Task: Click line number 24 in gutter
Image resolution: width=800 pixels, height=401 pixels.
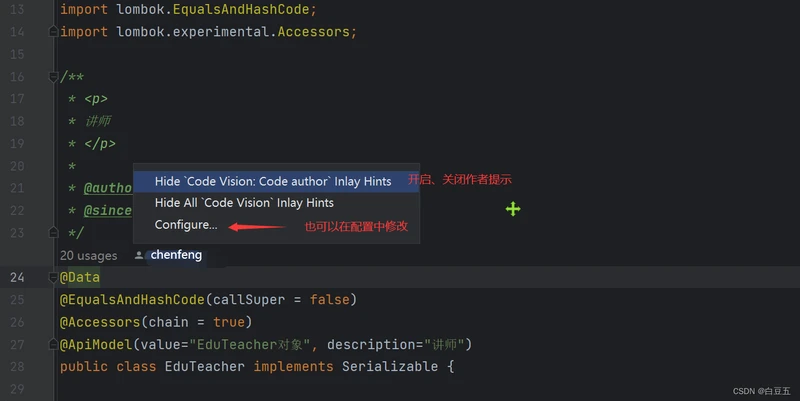Action: [x=16, y=277]
